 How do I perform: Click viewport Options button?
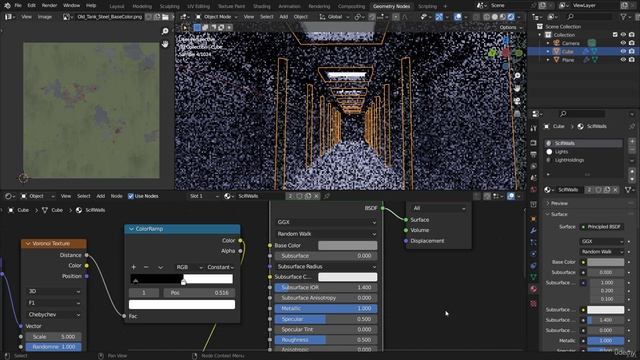coord(511,27)
